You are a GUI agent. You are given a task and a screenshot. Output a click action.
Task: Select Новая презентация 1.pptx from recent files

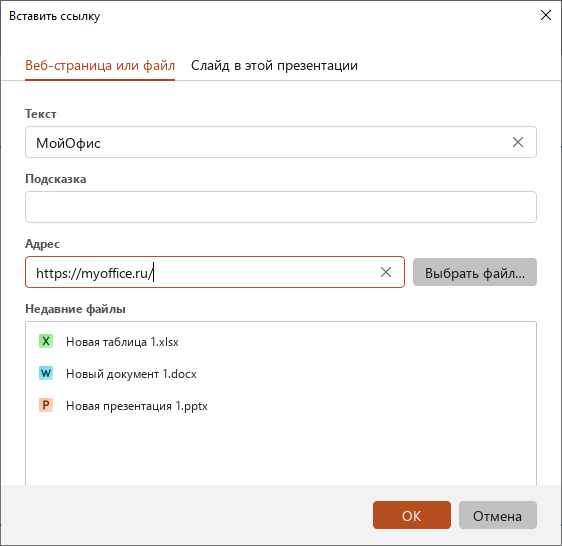(x=137, y=405)
